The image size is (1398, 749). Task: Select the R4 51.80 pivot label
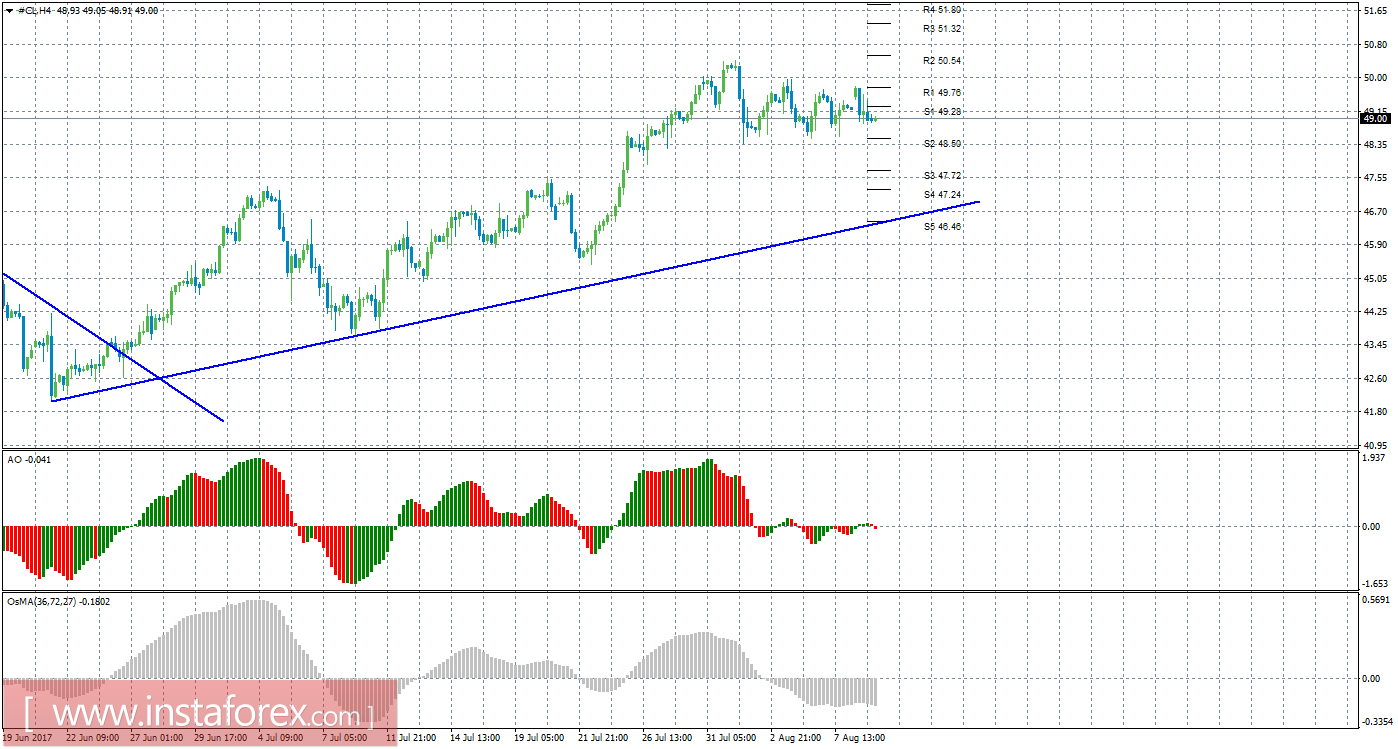(943, 9)
